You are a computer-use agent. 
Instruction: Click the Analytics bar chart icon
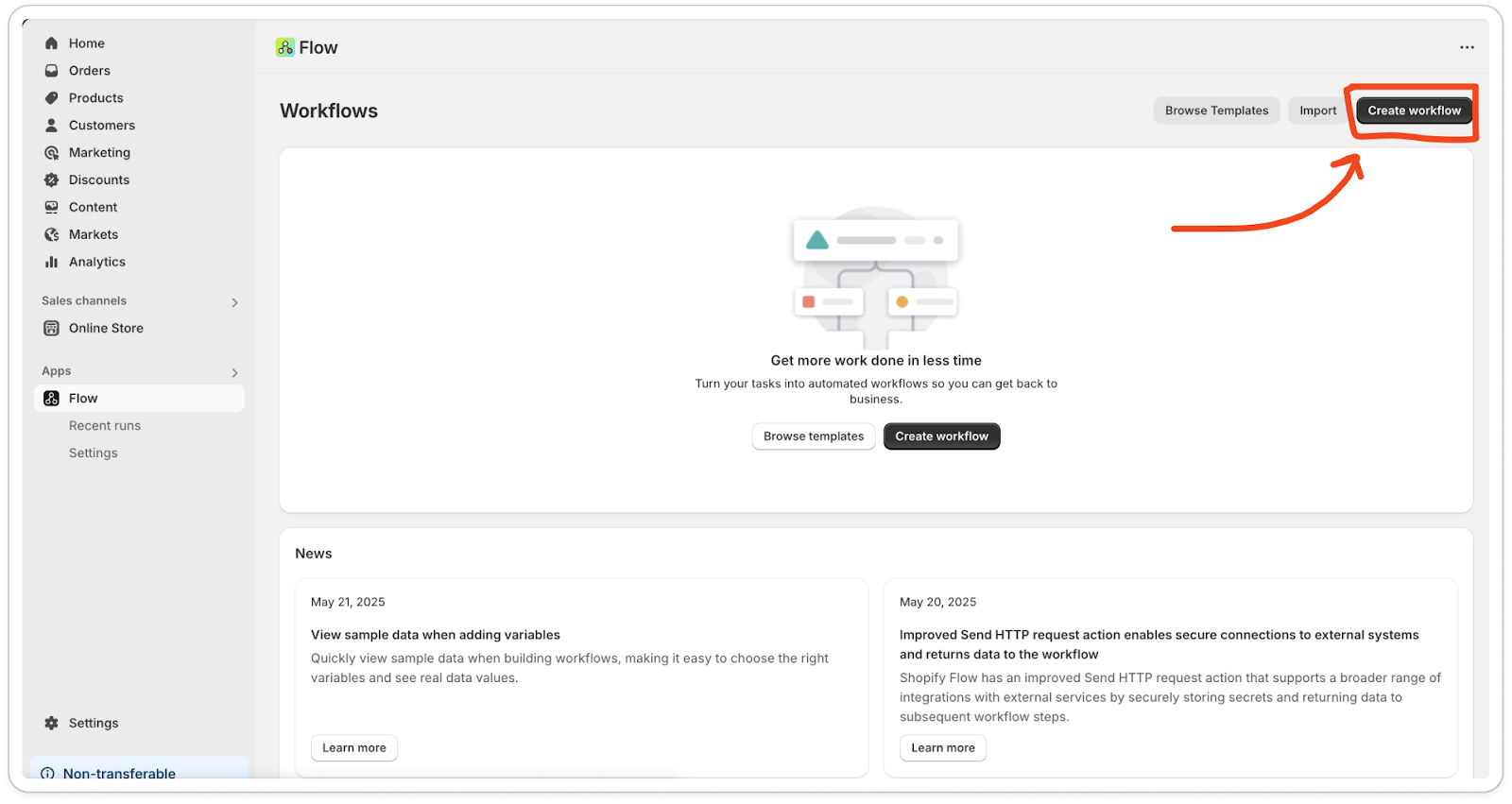(x=52, y=263)
